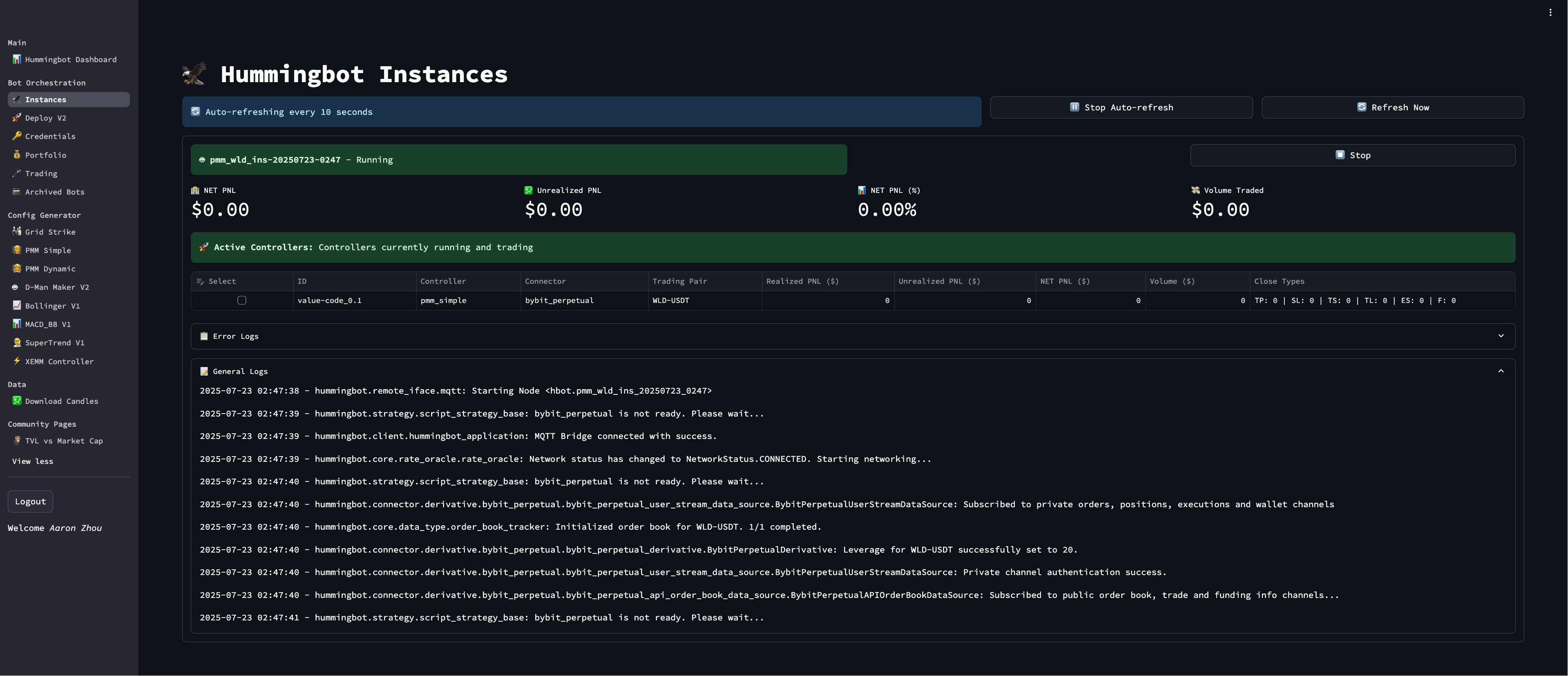
Task: Click the Close Types column header
Action: pos(1383,281)
